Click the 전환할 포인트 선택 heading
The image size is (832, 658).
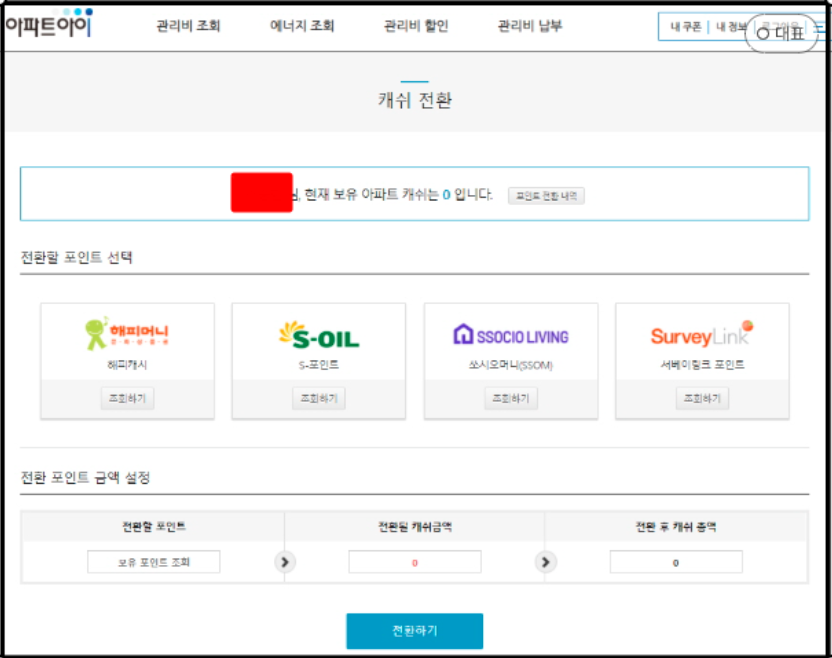(76, 257)
